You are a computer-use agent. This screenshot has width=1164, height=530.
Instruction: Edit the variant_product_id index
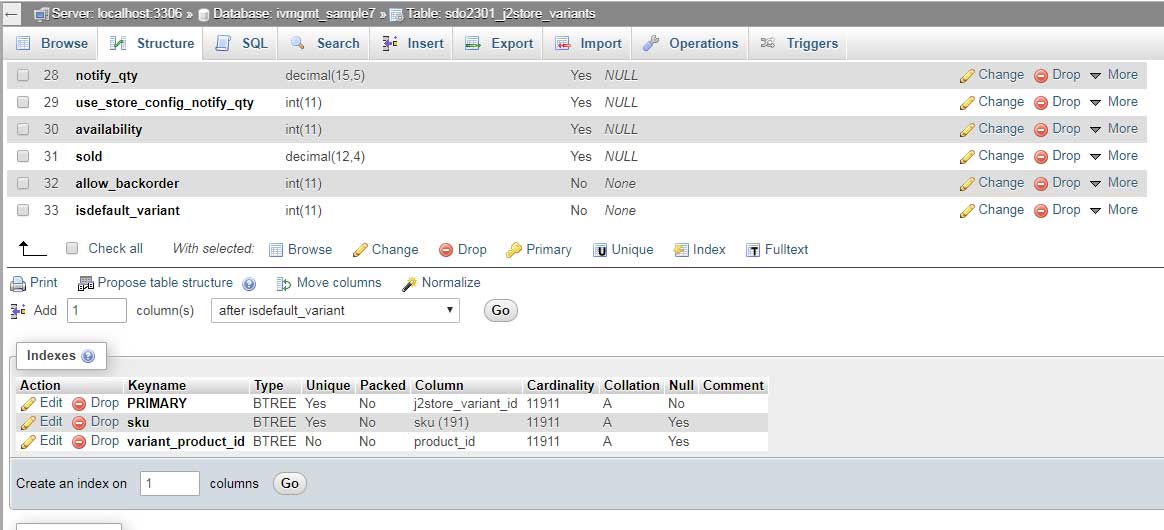click(42, 441)
